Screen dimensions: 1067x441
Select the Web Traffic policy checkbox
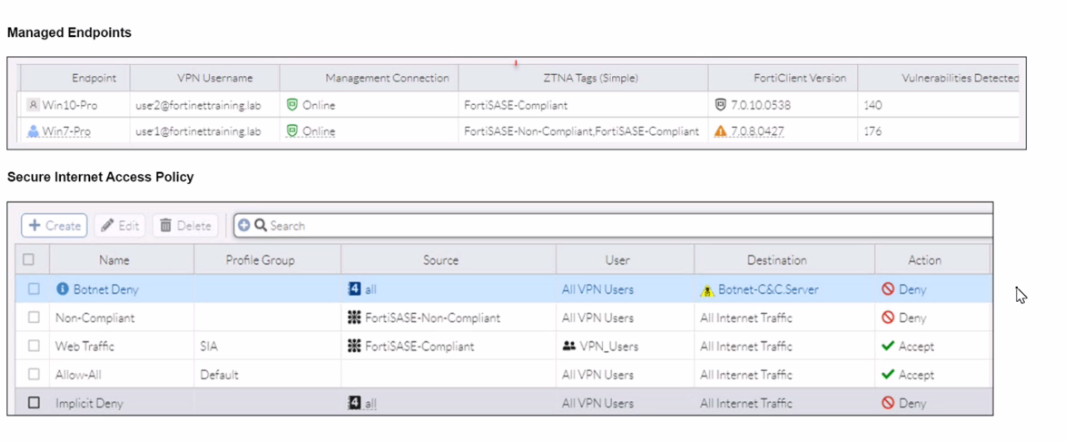click(x=34, y=347)
